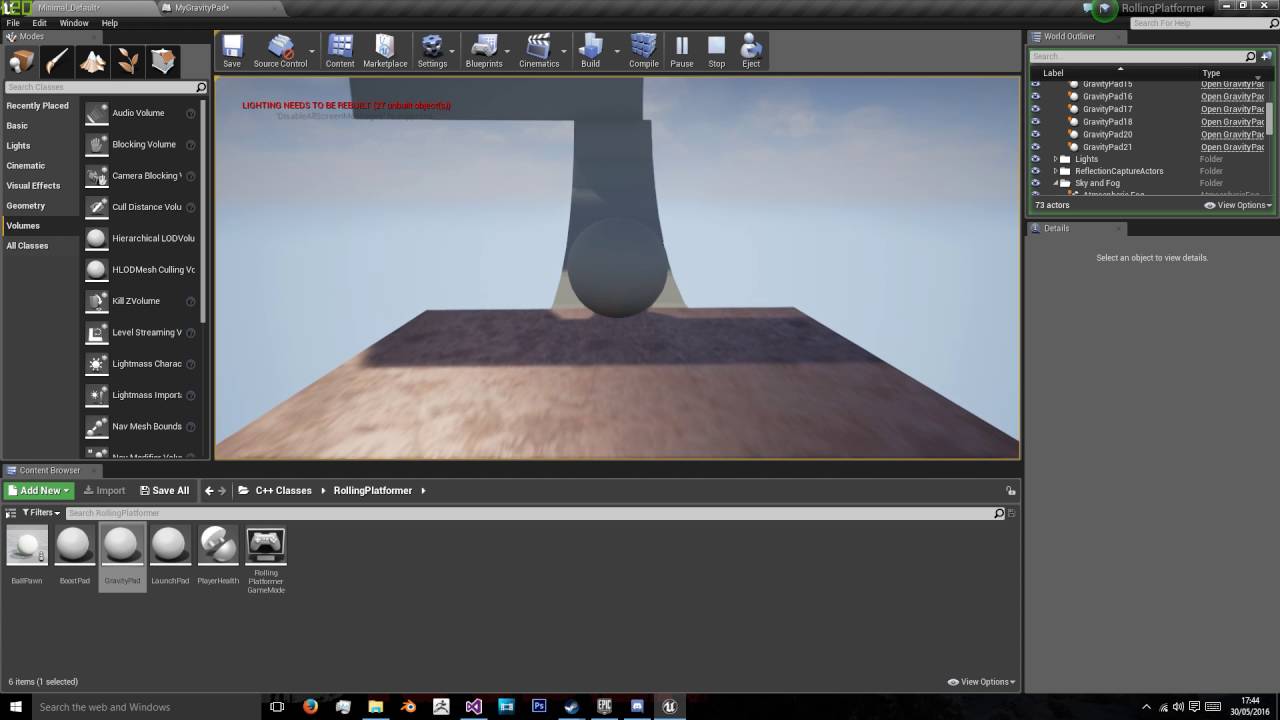Open the Settings toolbar icon
Image resolution: width=1280 pixels, height=720 pixels.
pos(432,51)
